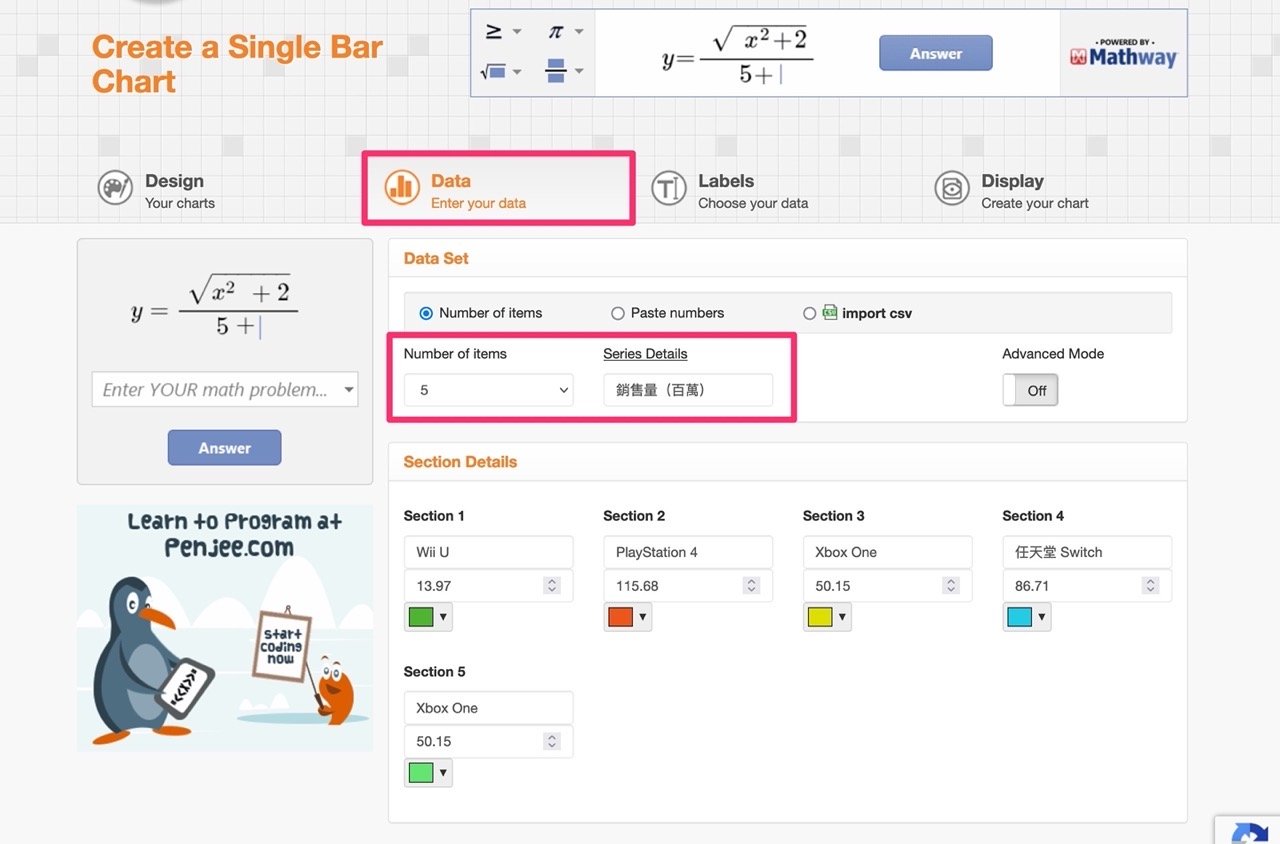The height and width of the screenshot is (844, 1280).
Task: Click the math formula in top Mathway banner
Action: click(x=737, y=57)
